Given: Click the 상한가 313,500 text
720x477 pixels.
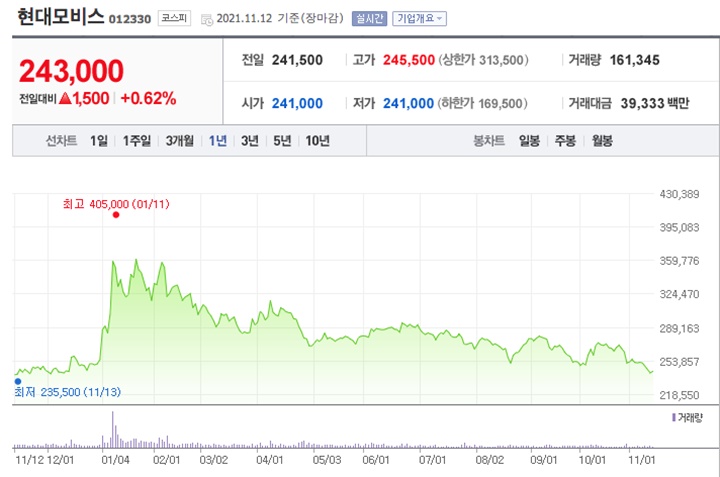Looking at the screenshot, I should tap(483, 60).
